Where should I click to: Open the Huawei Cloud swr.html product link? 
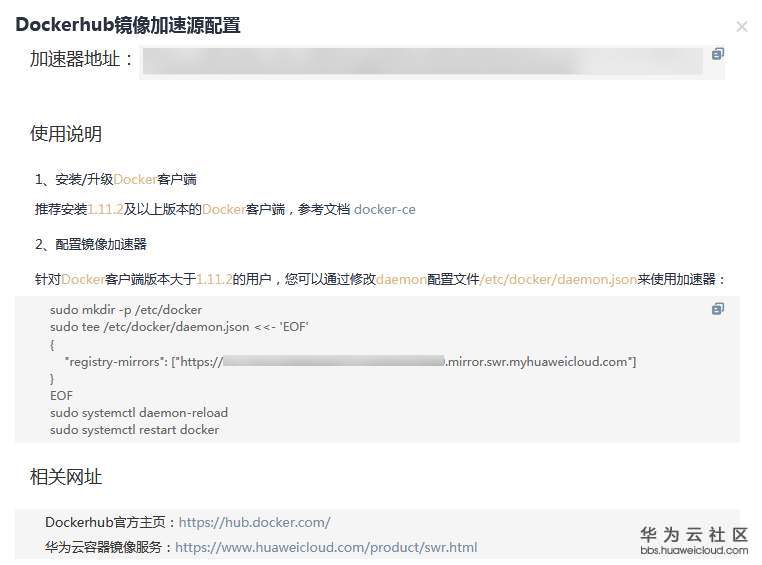tap(326, 547)
